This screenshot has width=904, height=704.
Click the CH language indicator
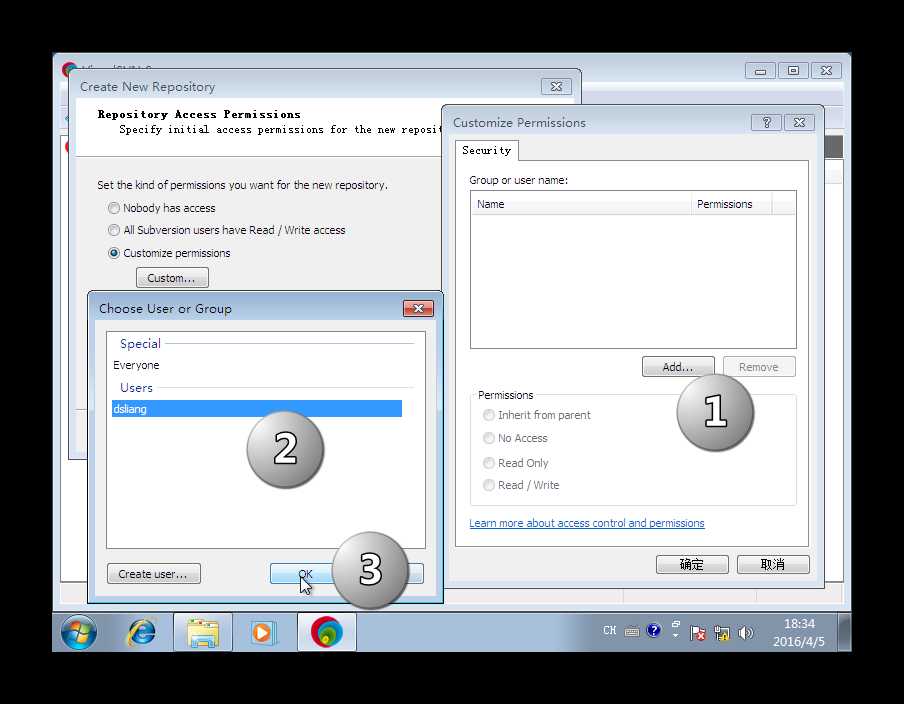click(x=609, y=631)
